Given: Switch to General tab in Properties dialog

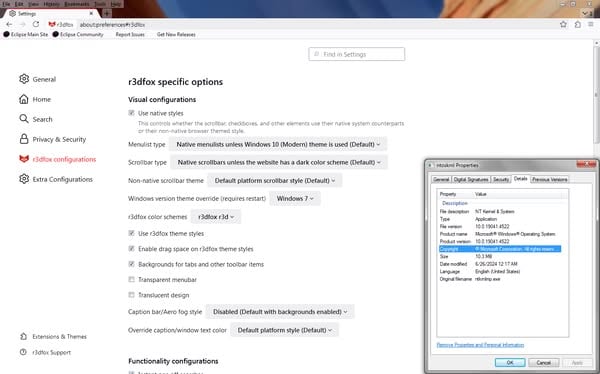Looking at the screenshot, I should (441, 179).
